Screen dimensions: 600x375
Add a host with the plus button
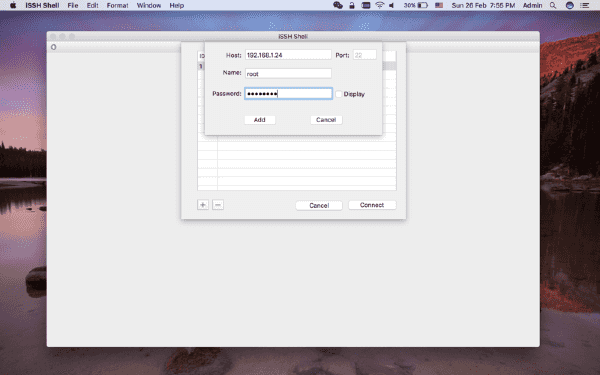coord(203,205)
